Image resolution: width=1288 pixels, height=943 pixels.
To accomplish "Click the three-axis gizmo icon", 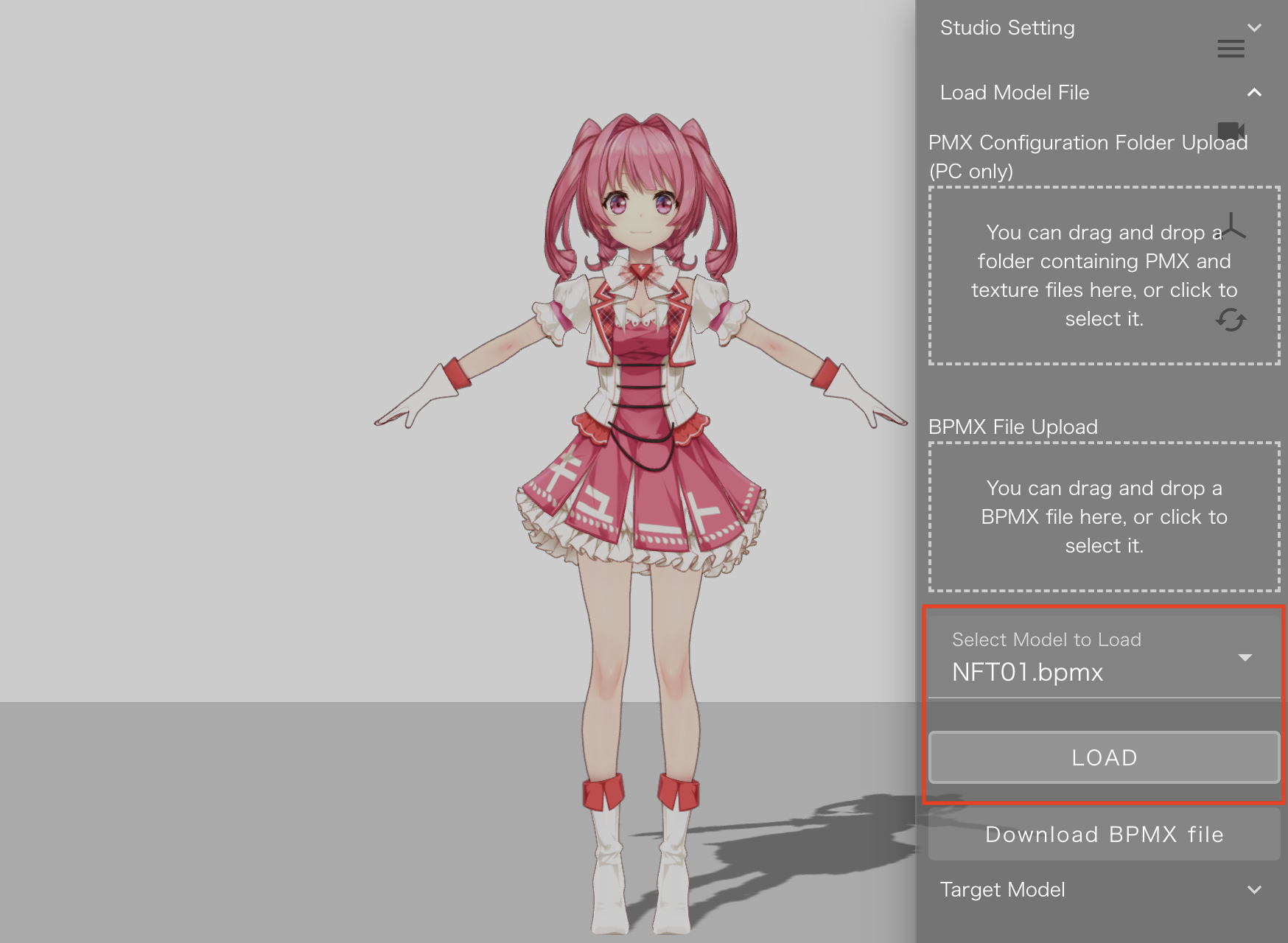I will 1232,226.
